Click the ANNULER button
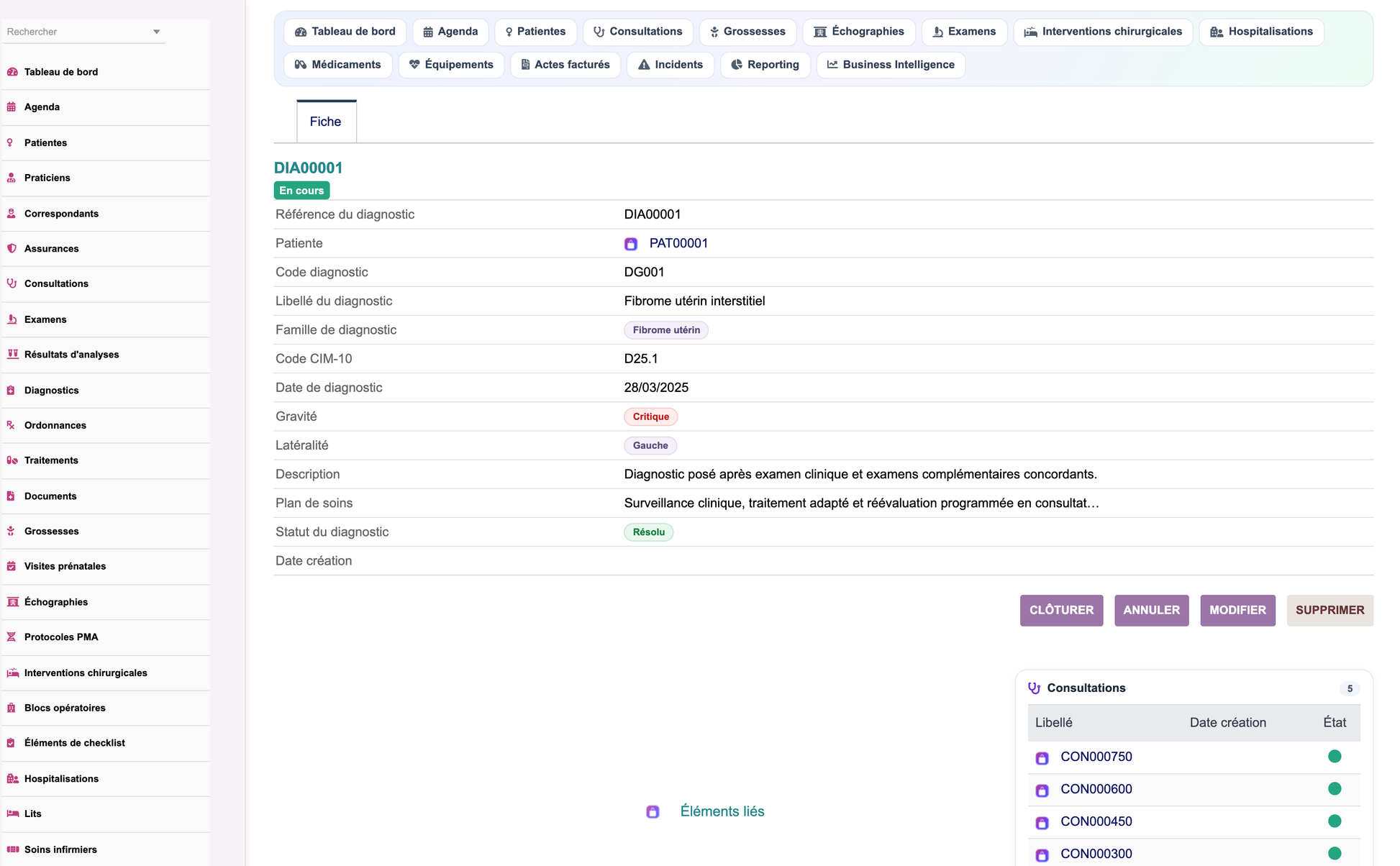 (1151, 610)
